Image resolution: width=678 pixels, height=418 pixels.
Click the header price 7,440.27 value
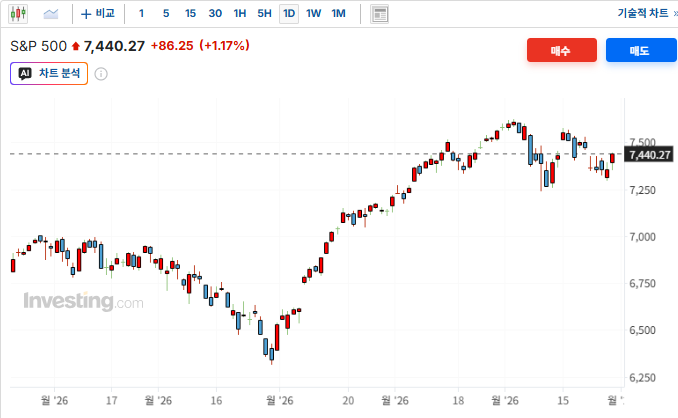[114, 46]
